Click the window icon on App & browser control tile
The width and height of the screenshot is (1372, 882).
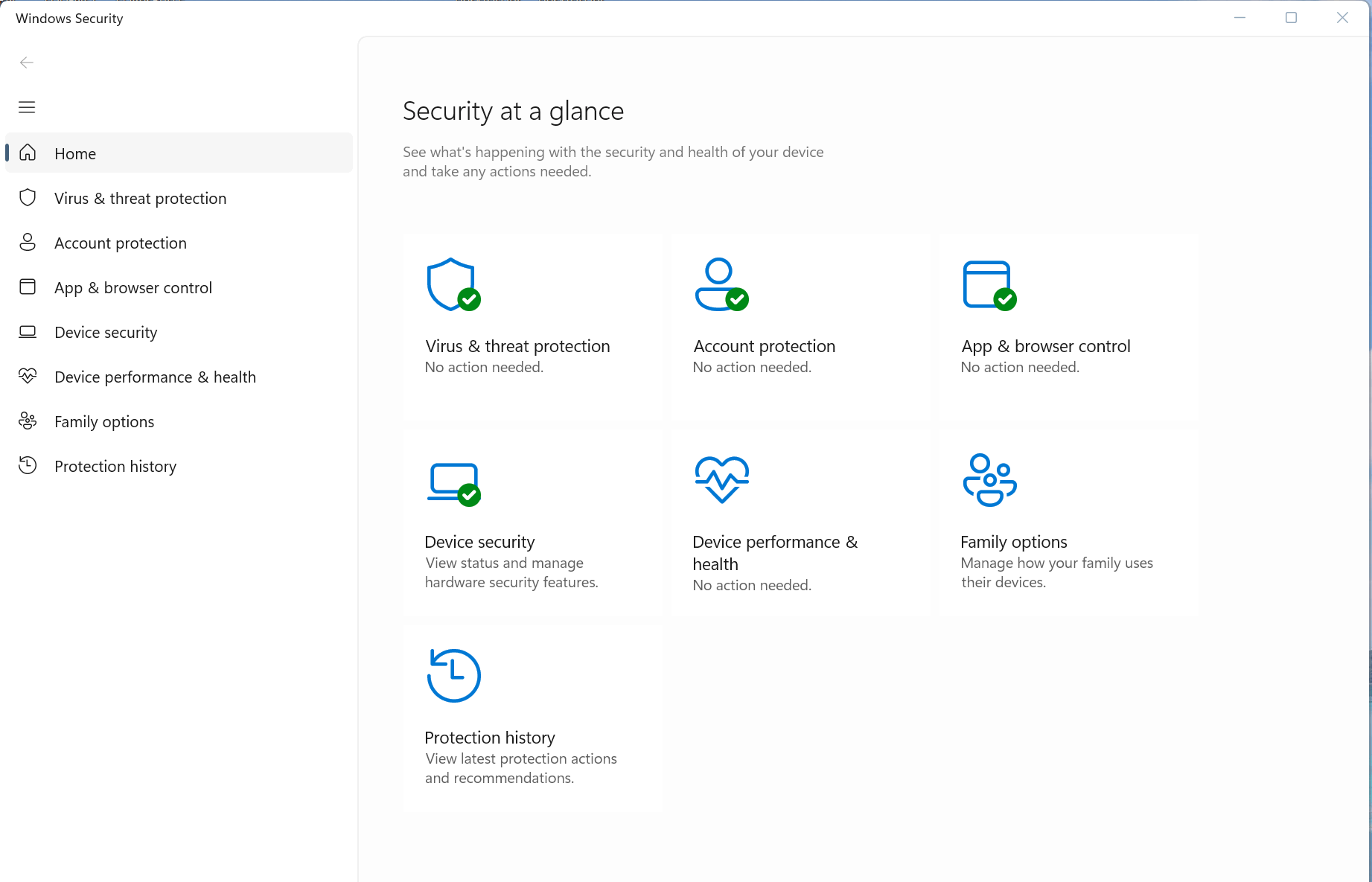(x=987, y=284)
